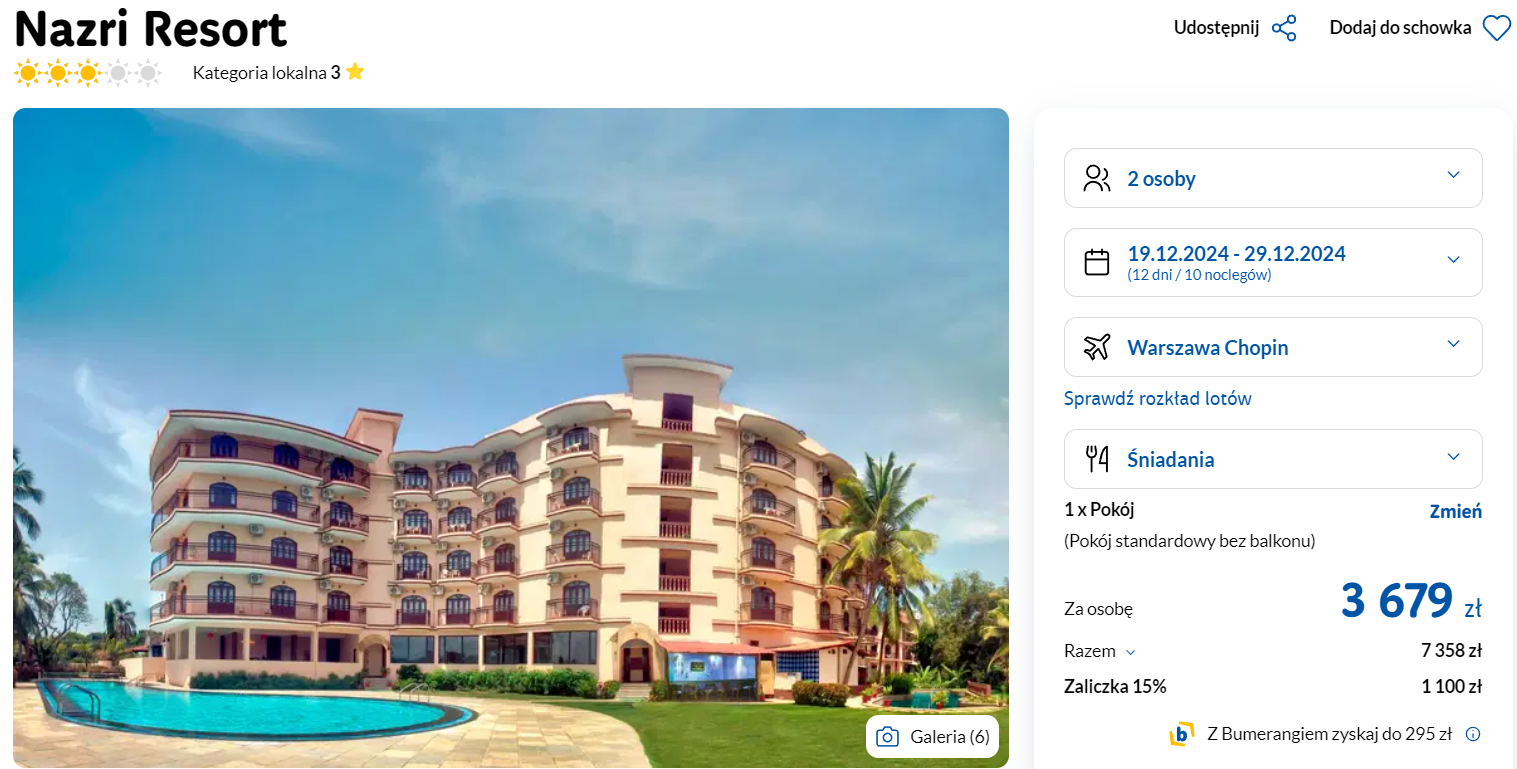Click the cutlery icon beside Śniadania

coord(1097,459)
